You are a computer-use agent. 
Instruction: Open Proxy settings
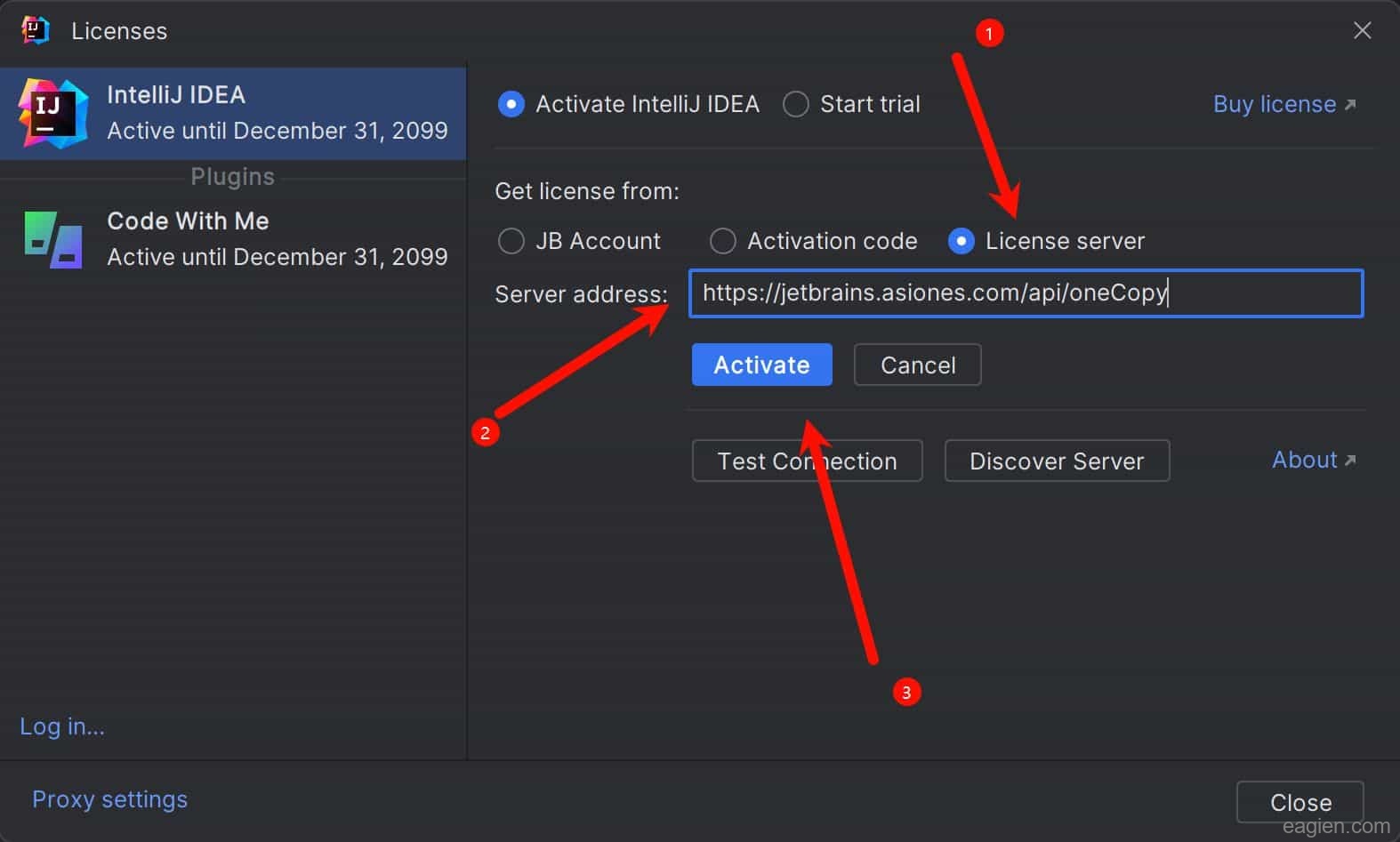[109, 799]
